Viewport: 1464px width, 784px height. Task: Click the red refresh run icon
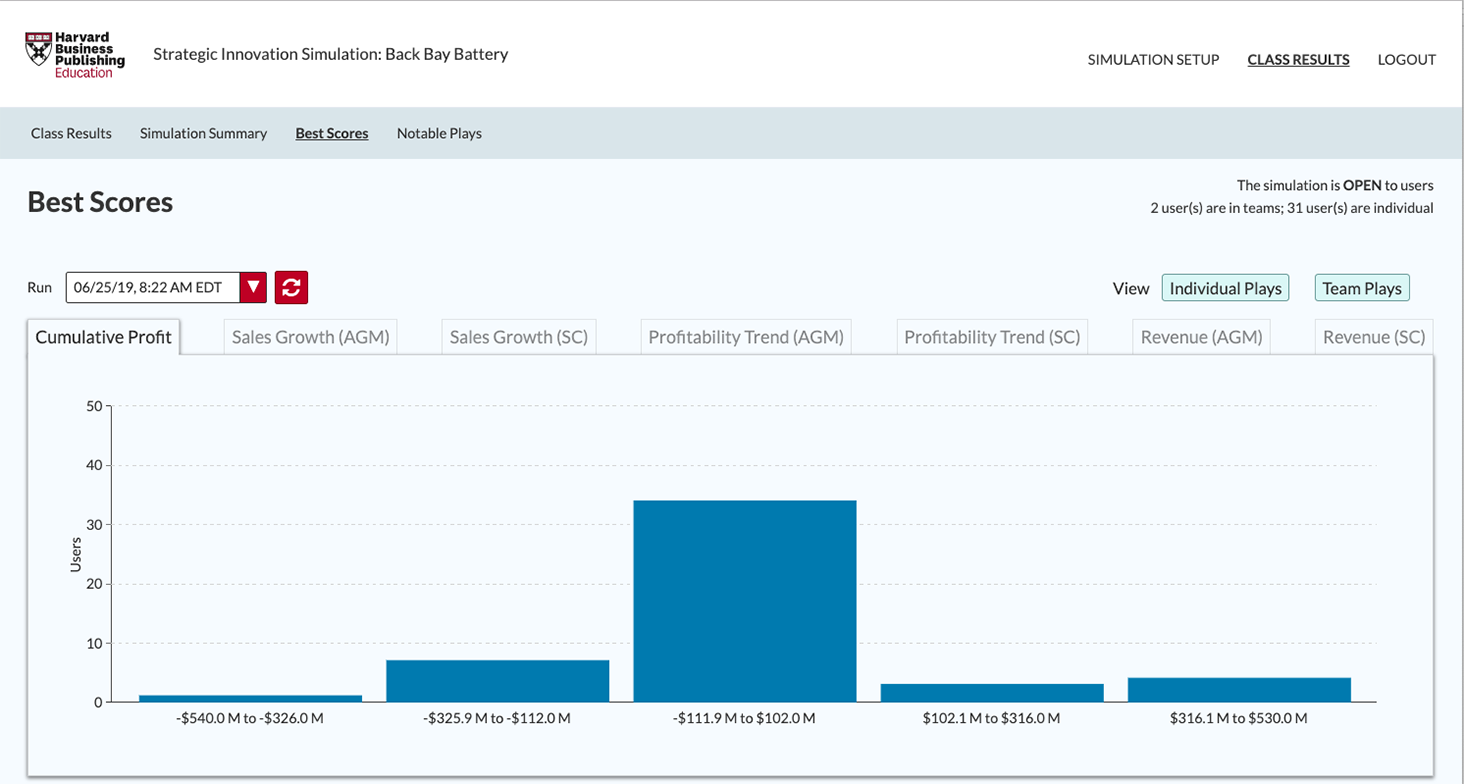coord(290,287)
